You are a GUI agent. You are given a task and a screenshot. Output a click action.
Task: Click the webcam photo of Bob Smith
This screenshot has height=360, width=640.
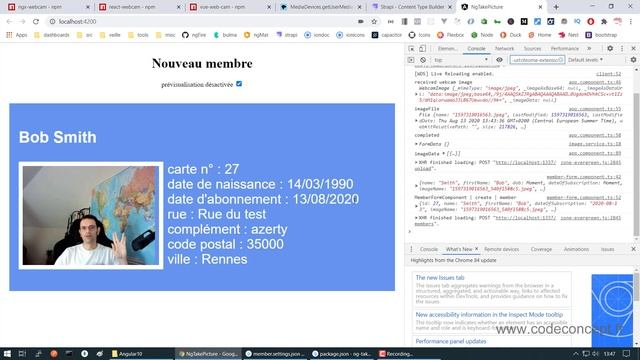91,215
